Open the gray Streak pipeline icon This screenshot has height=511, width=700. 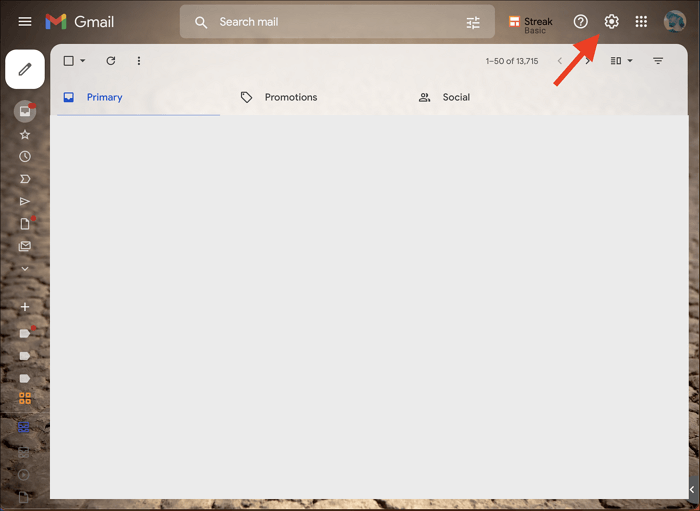click(x=24, y=452)
